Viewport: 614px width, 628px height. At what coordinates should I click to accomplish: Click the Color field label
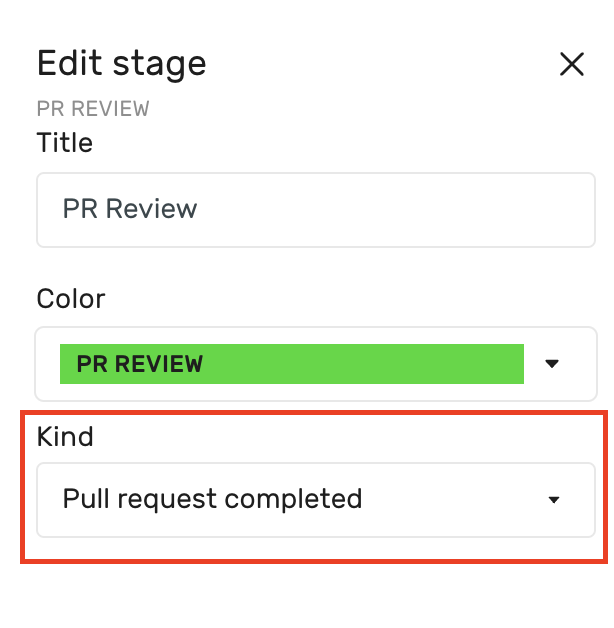point(71,298)
